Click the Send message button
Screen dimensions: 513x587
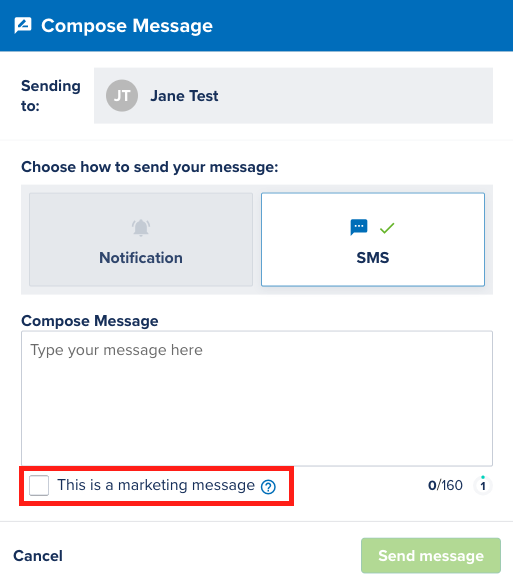tap(431, 556)
